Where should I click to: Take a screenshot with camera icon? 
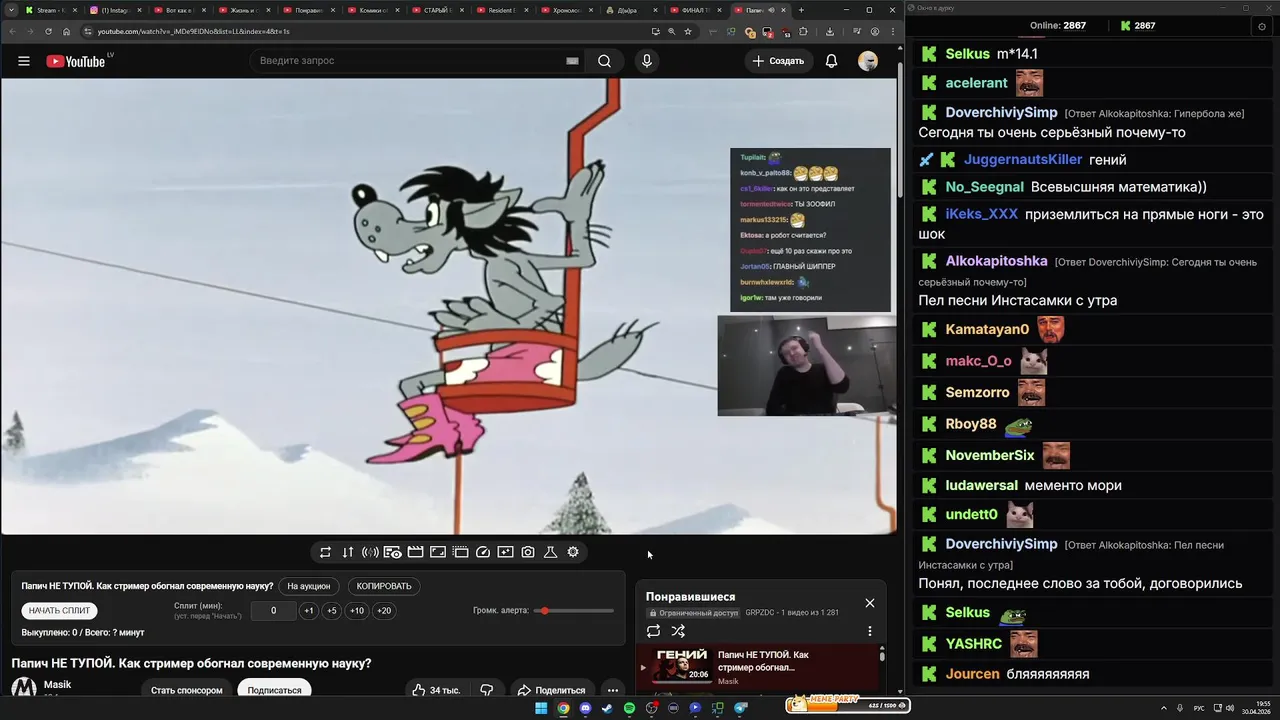point(528,552)
